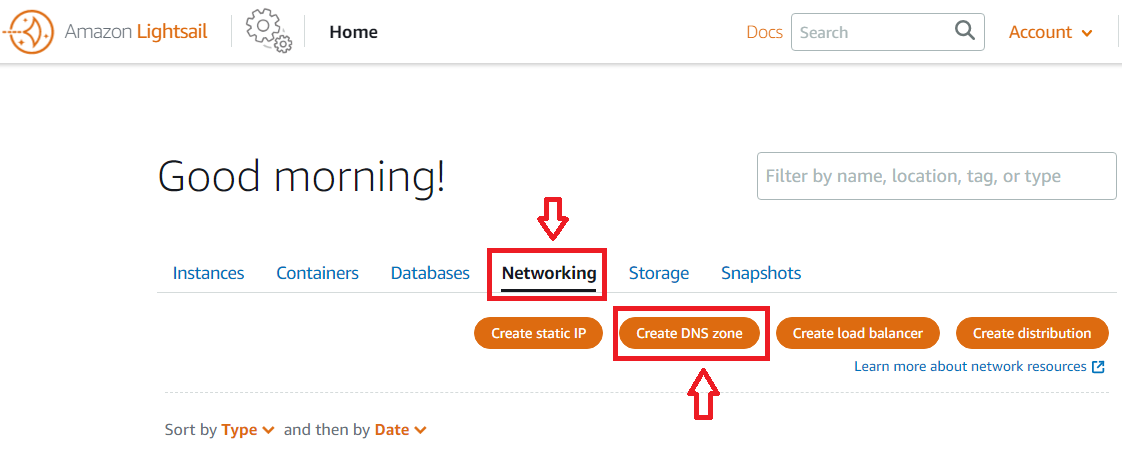Switch to the Containers tab
Image resolution: width=1122 pixels, height=449 pixels.
click(317, 273)
